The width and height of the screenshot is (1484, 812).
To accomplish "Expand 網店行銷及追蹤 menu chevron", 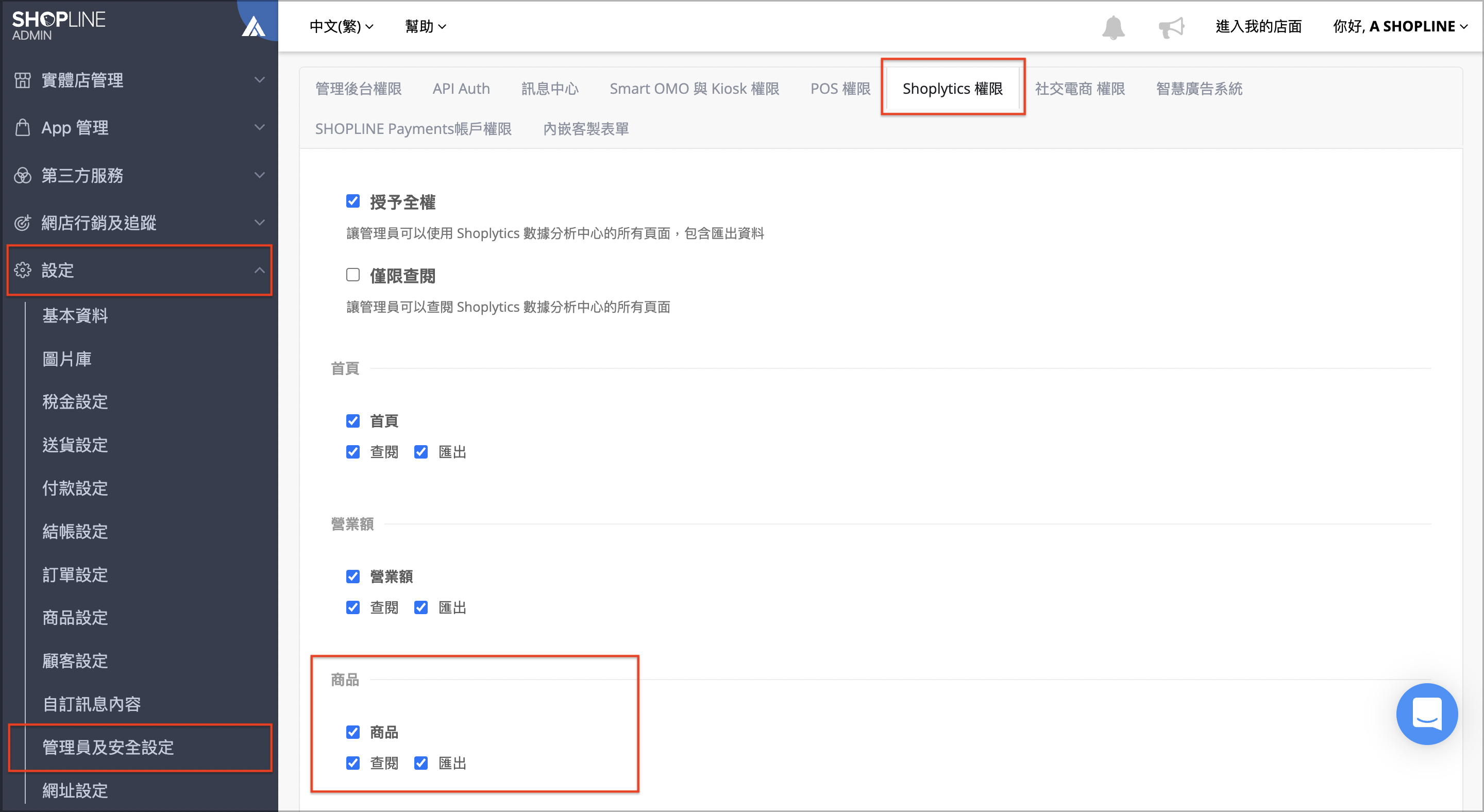I will click(260, 222).
